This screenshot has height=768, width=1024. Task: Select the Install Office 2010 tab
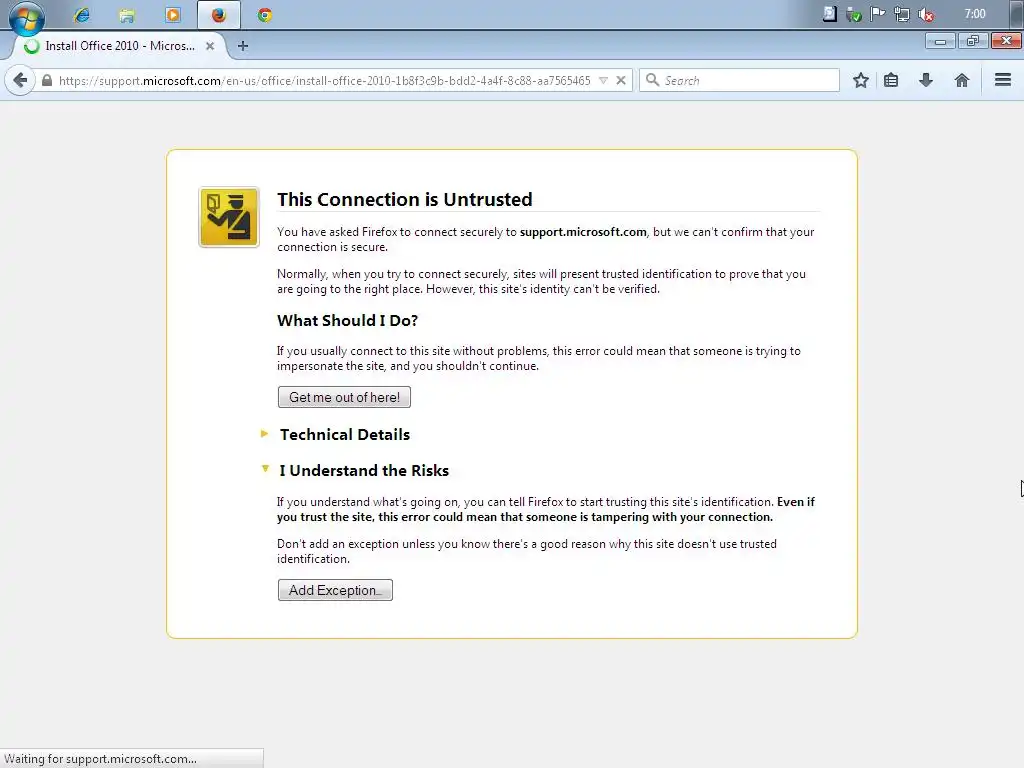120,46
